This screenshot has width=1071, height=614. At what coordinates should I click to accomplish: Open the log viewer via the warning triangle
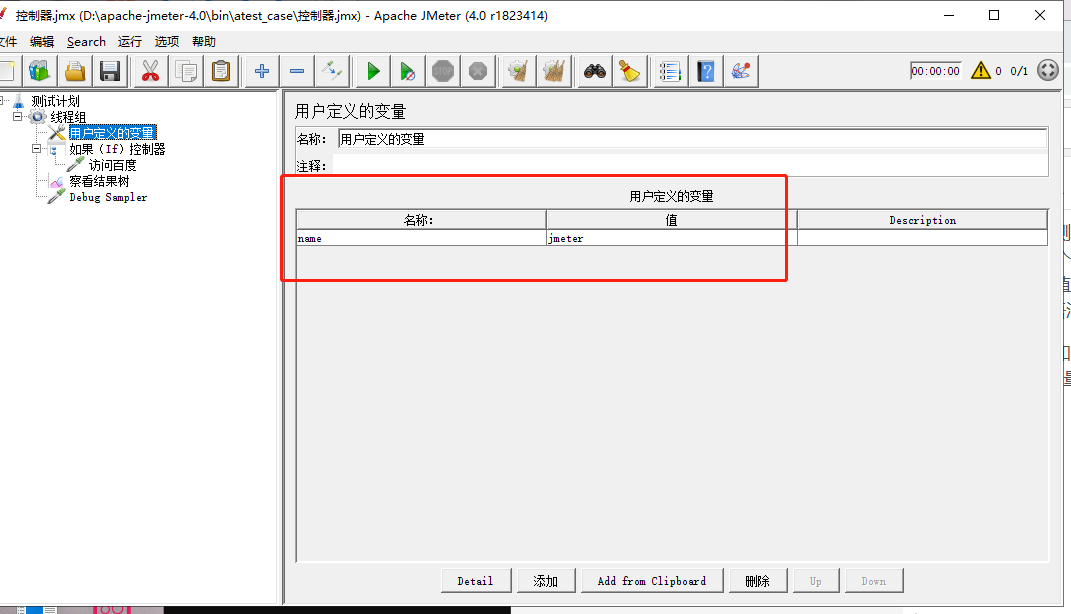pos(981,70)
